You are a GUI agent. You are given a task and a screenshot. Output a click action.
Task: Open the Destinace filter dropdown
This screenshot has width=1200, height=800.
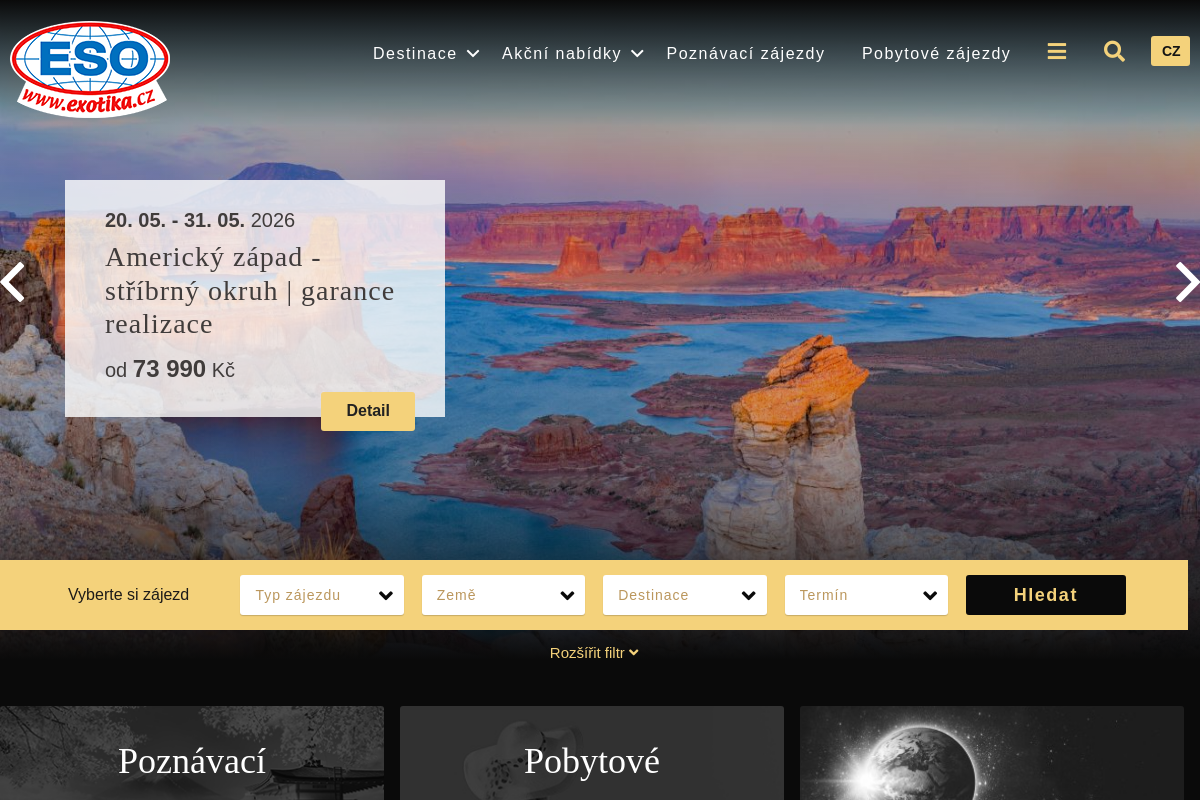685,595
